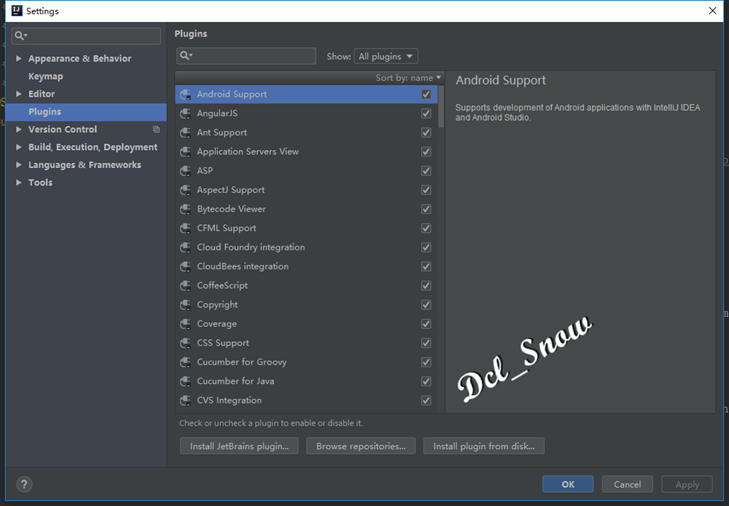Viewport: 729px width, 506px height.
Task: Close the Settings dialog
Action: 712,11
